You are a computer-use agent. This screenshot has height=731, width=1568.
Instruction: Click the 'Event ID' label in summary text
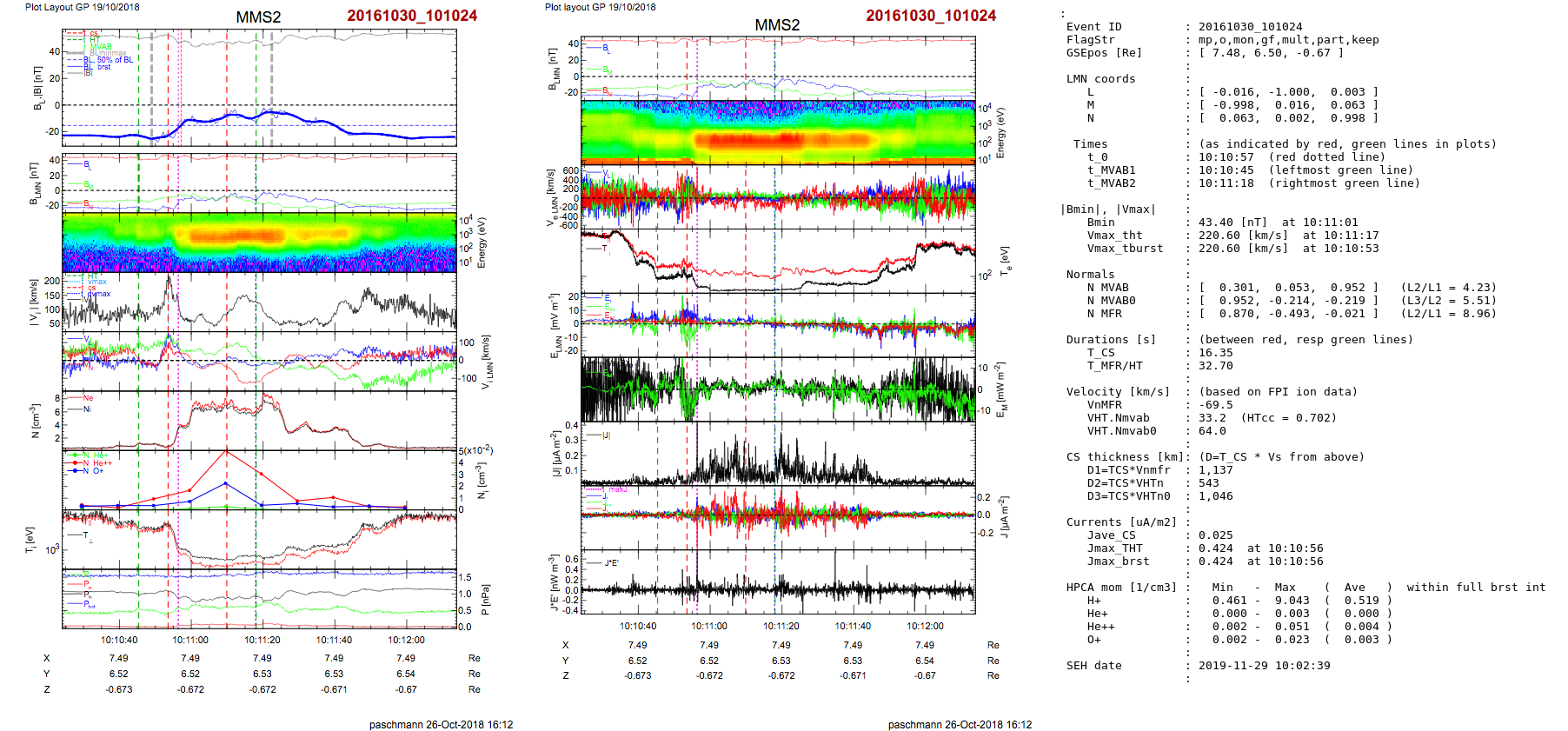(1093, 27)
